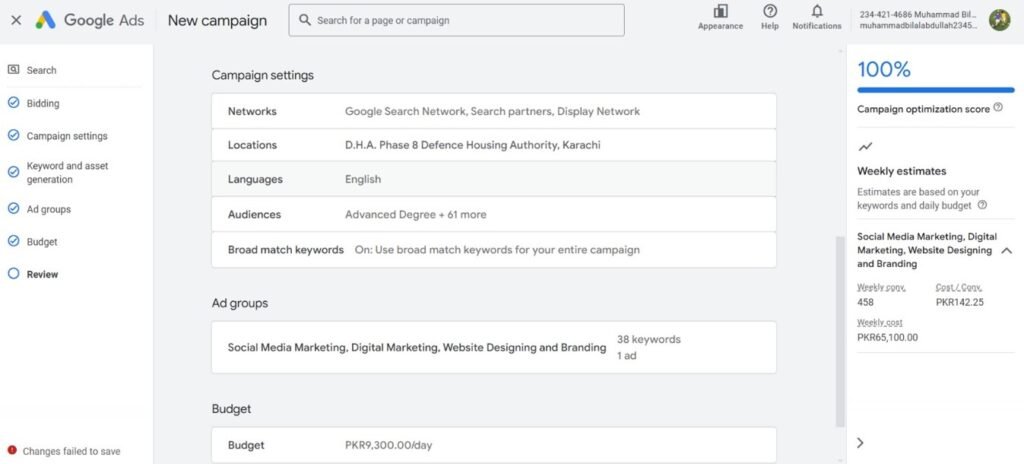
Task: Open the Budget PKR9,300.00/day row
Action: (x=494, y=445)
